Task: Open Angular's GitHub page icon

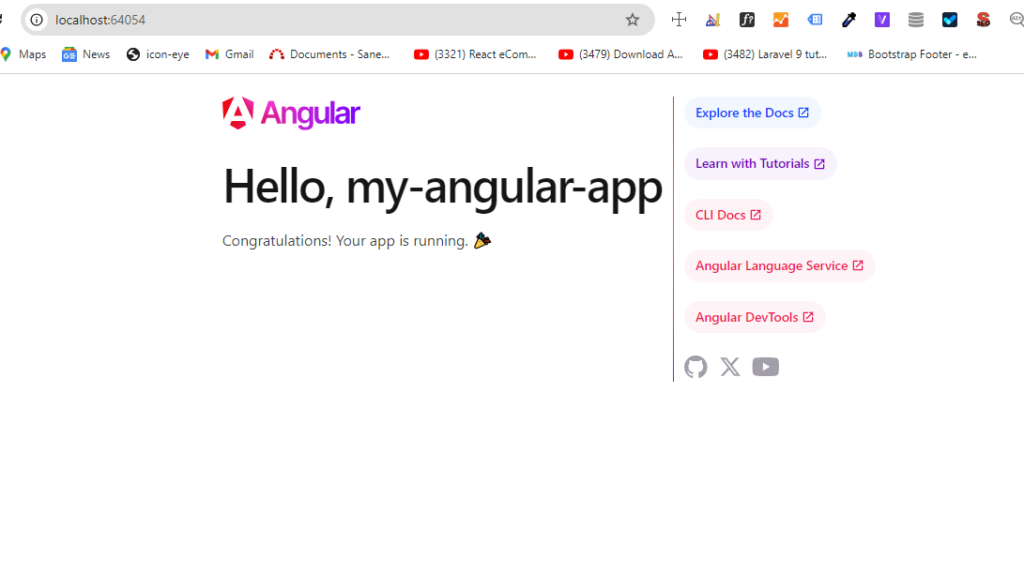Action: (696, 367)
